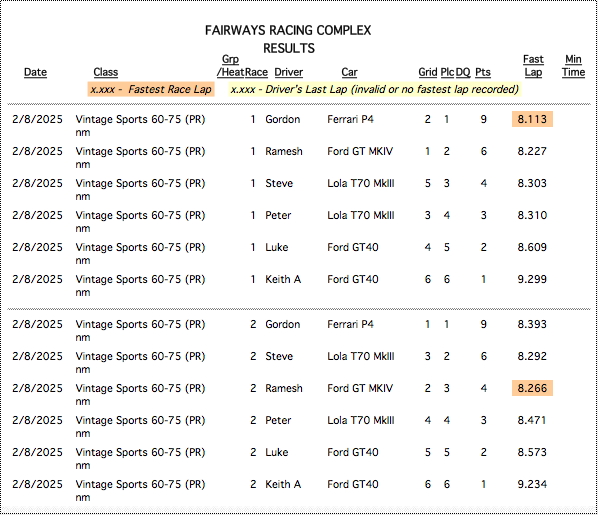Select the Driver column header
Viewport: 598px width, 515px height.
click(x=289, y=72)
